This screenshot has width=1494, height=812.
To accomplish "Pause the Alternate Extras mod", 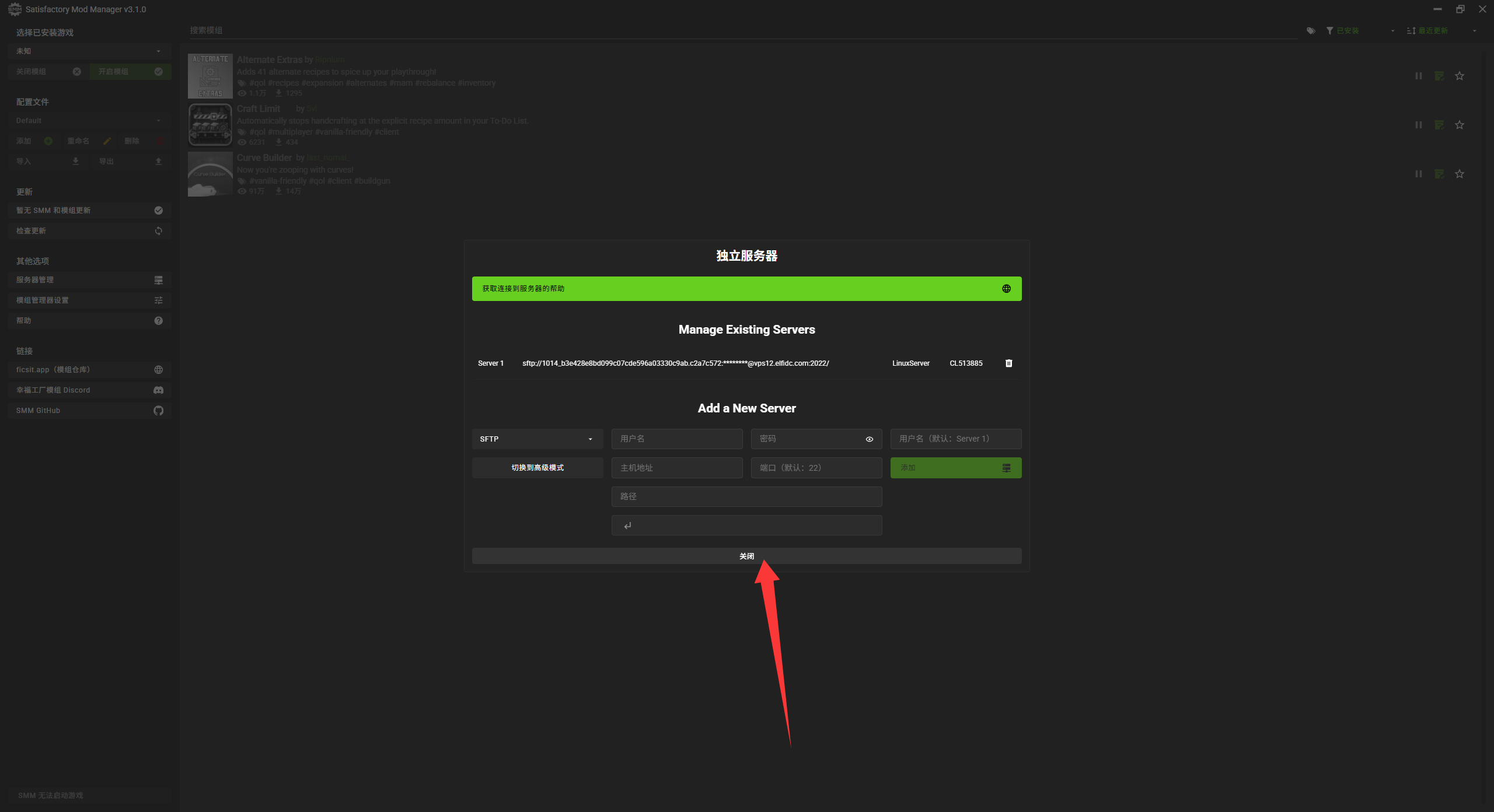I will click(1419, 76).
